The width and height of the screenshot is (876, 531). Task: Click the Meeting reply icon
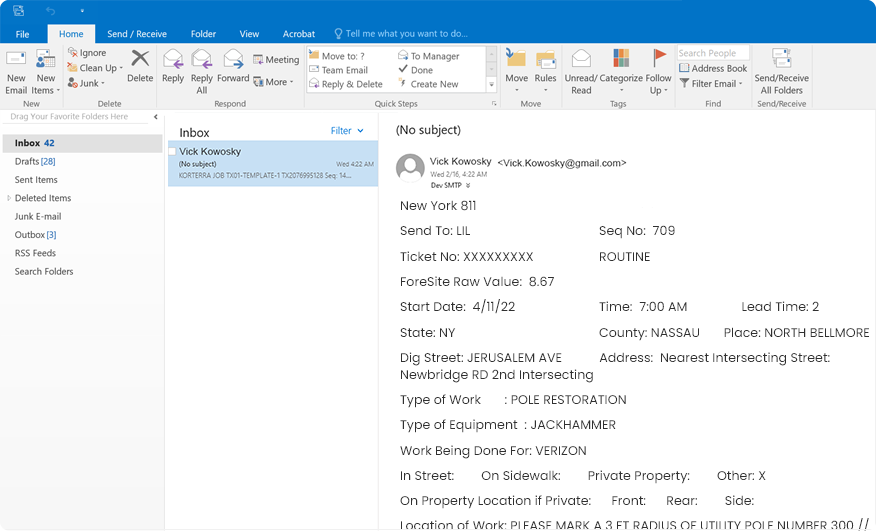pos(258,59)
